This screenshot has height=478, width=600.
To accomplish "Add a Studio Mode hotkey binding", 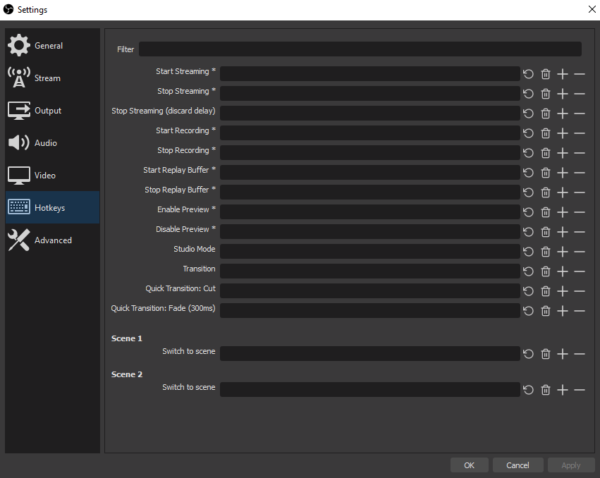I will pos(562,252).
